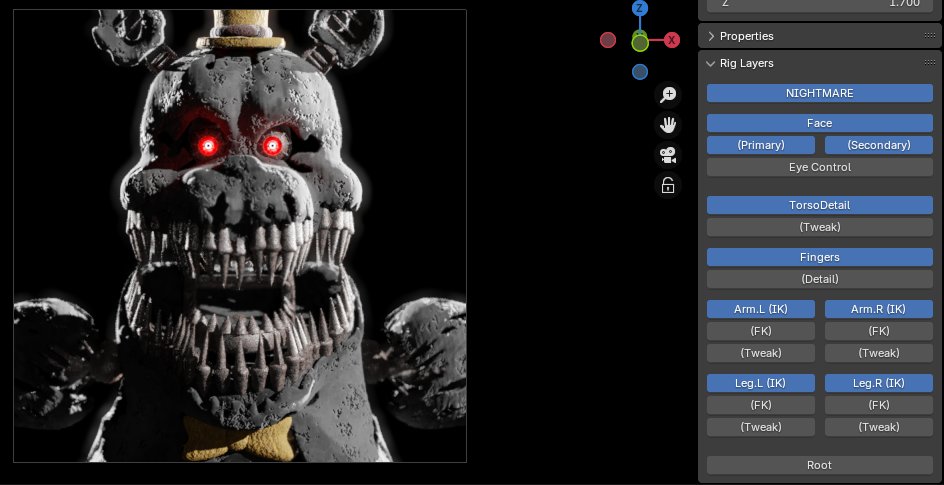Viewport: 944px width, 485px height.
Task: Grab the Properties panel drag handle dots
Action: (930, 36)
